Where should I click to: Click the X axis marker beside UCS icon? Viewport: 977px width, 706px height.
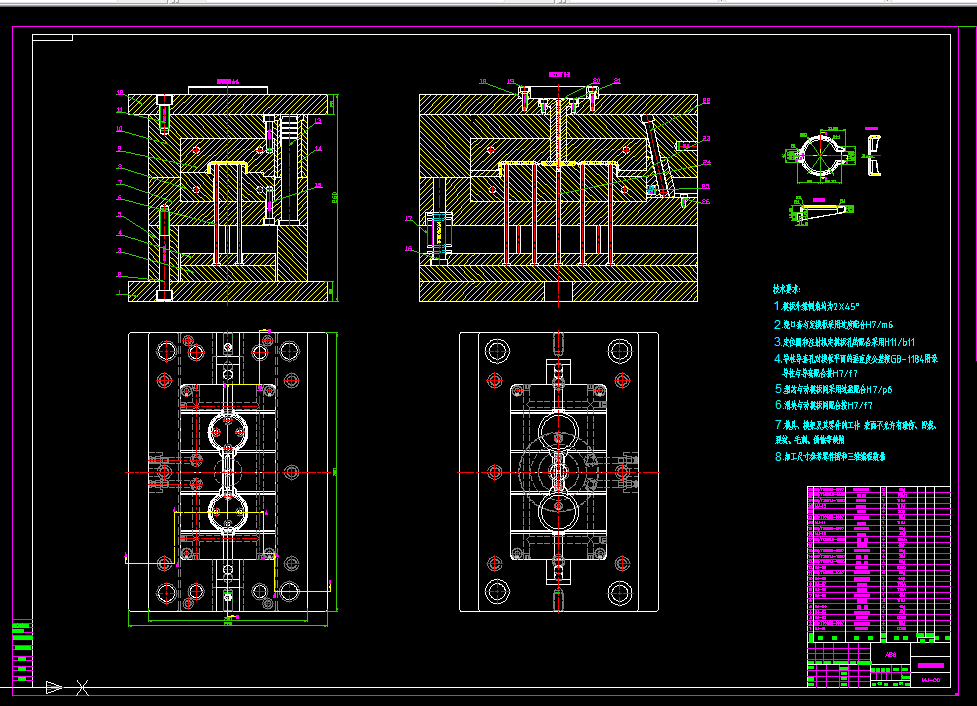[82, 687]
